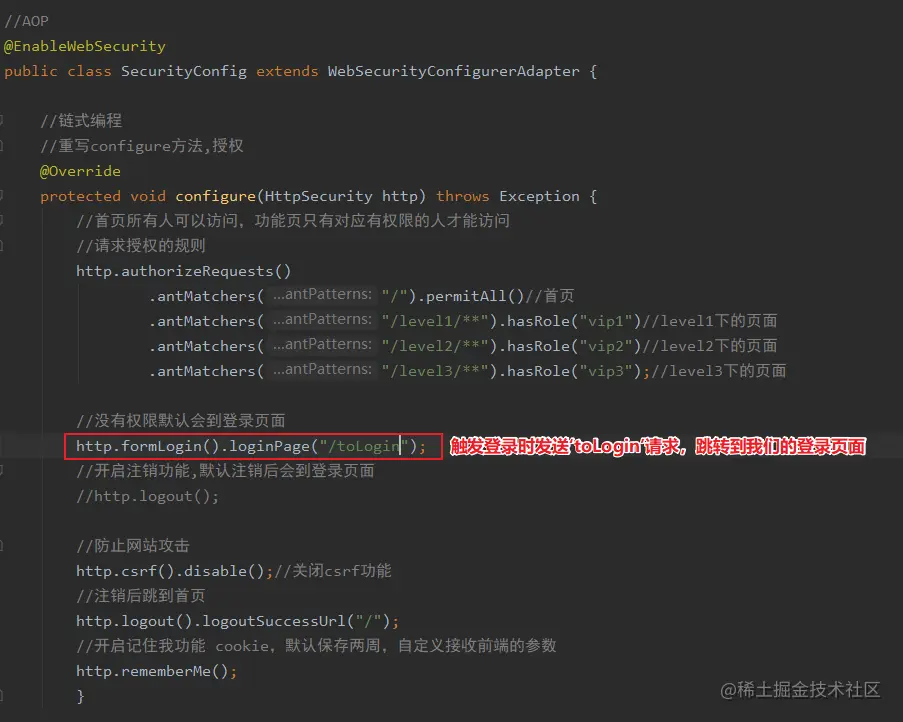Click the public keyword in class declaration

(31, 71)
